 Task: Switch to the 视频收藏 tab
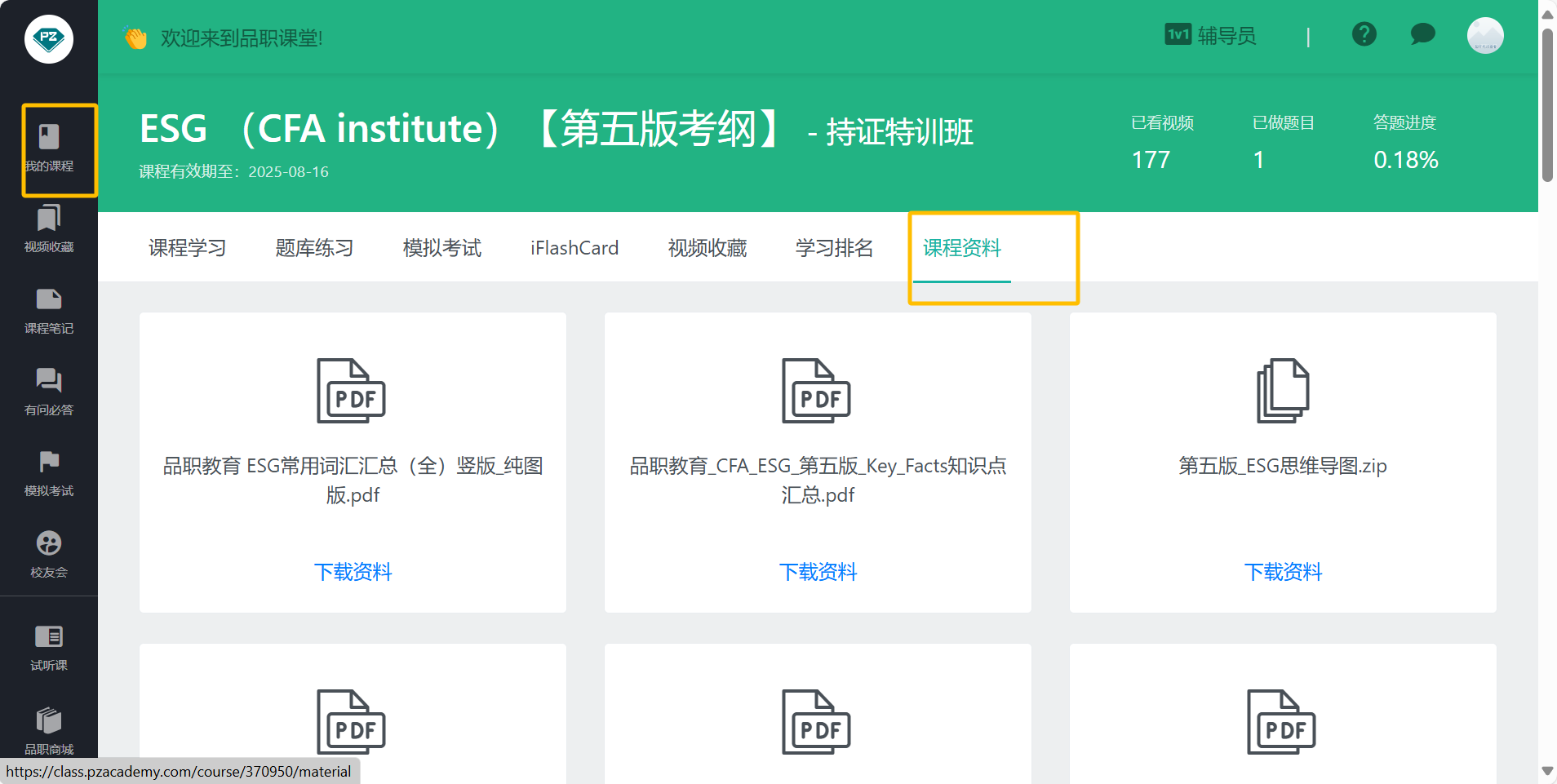pyautogui.click(x=708, y=248)
